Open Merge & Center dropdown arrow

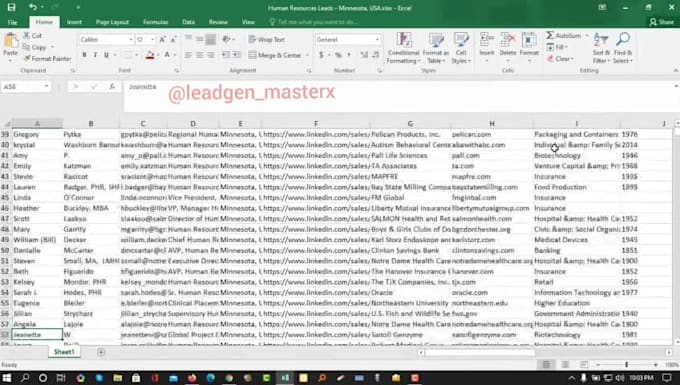307,55
